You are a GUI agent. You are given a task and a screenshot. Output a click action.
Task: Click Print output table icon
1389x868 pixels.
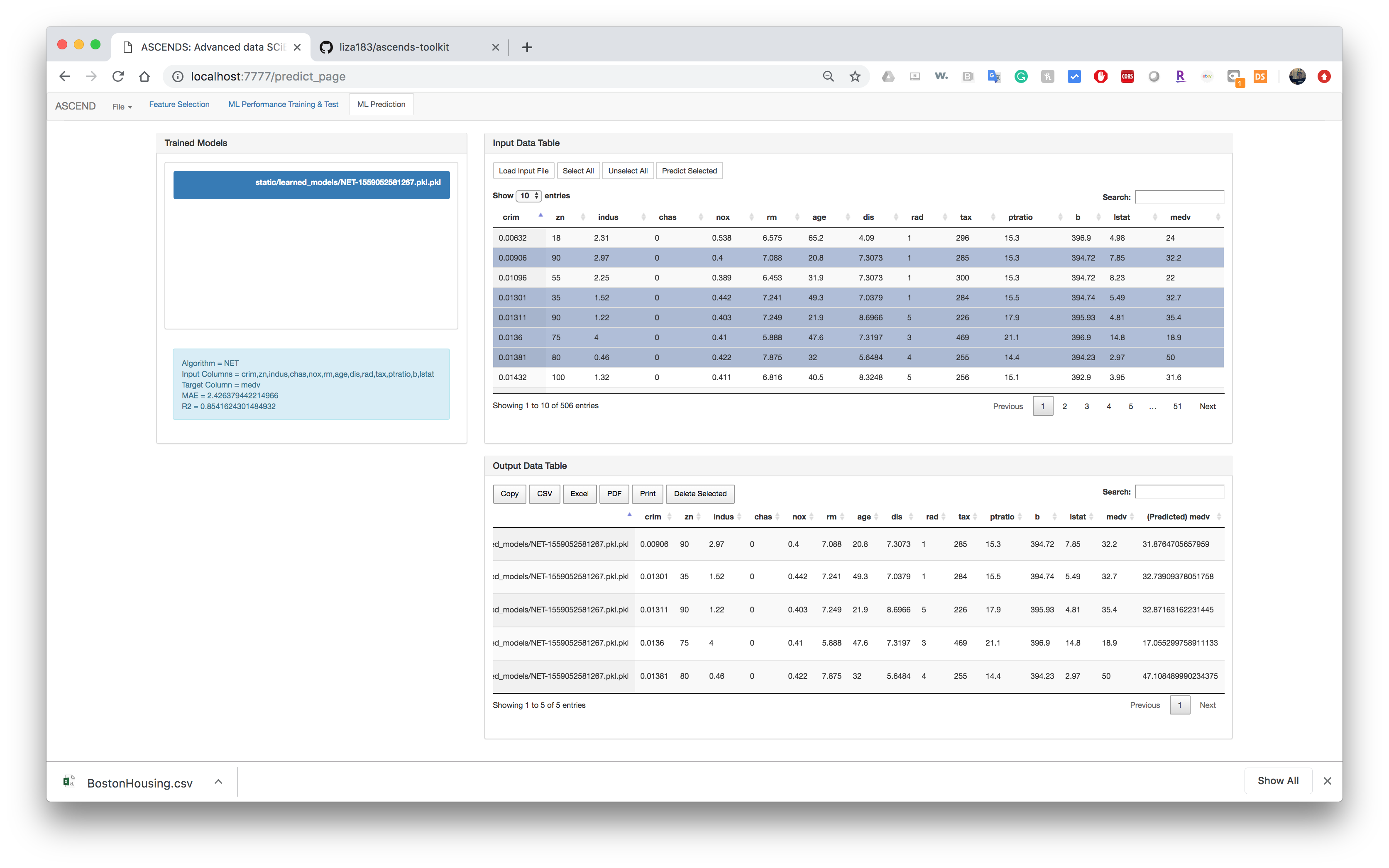647,493
